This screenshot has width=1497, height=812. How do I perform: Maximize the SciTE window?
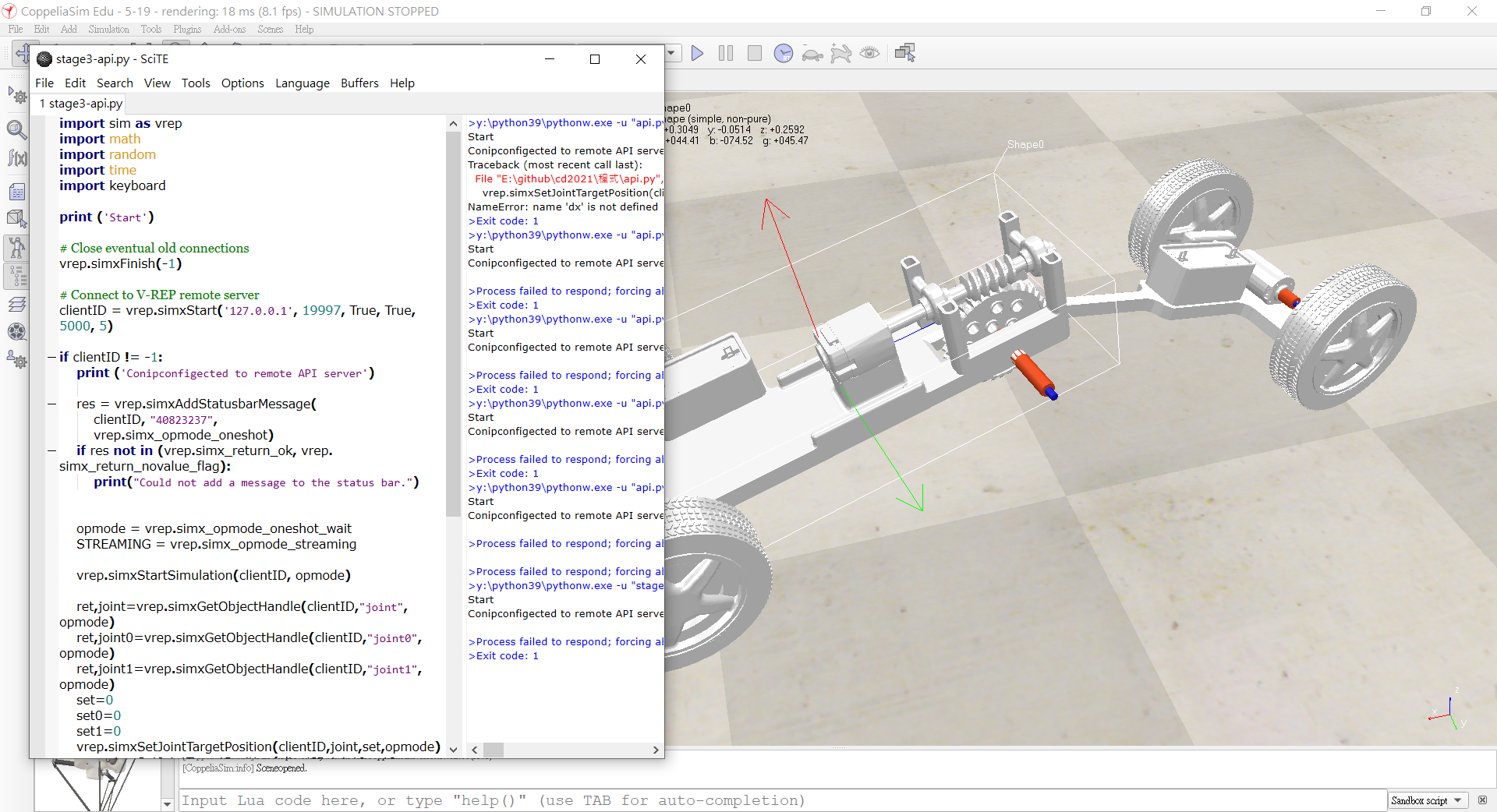coord(595,59)
